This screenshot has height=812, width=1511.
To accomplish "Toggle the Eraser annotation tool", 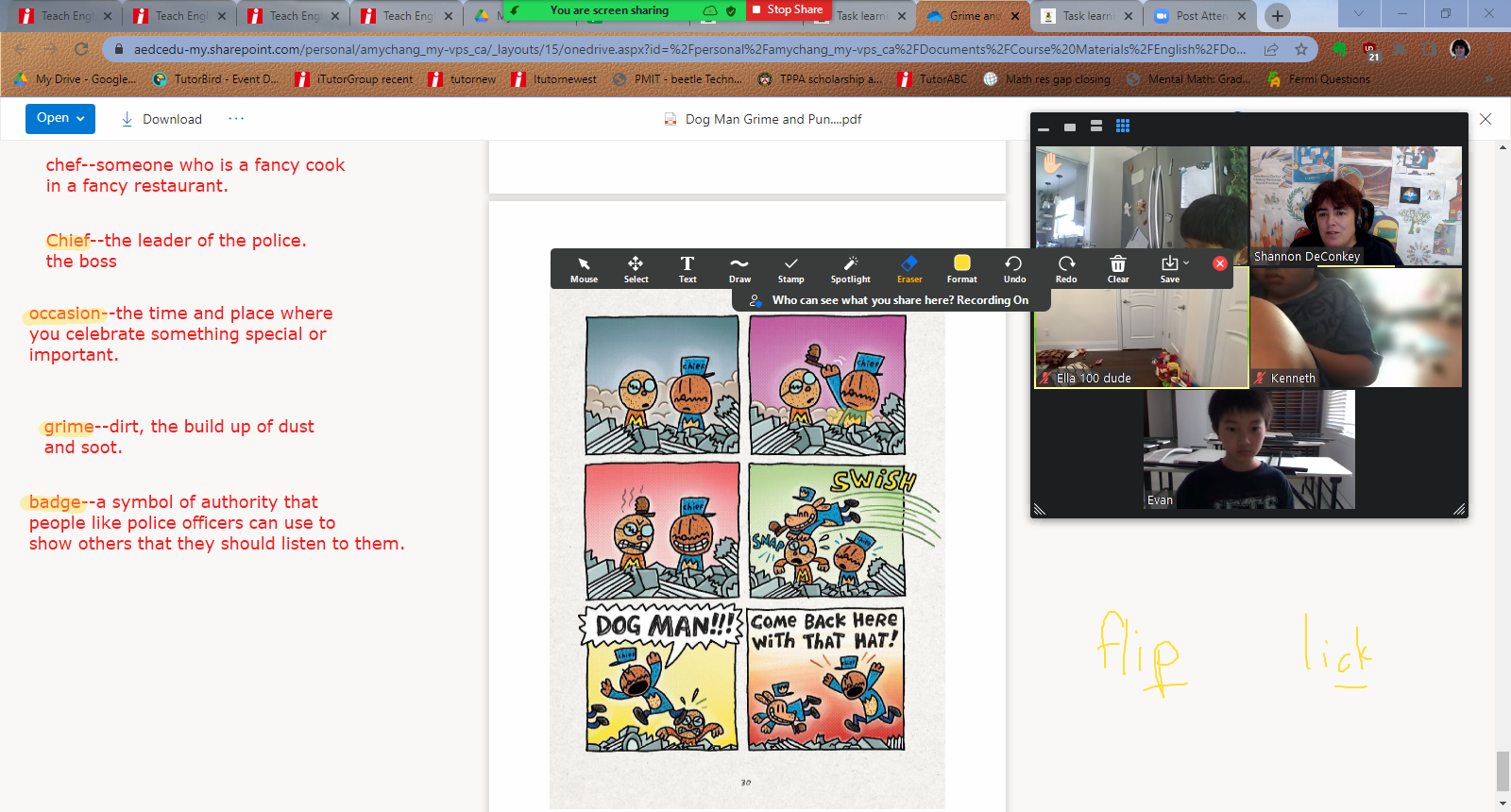I will pyautogui.click(x=909, y=269).
